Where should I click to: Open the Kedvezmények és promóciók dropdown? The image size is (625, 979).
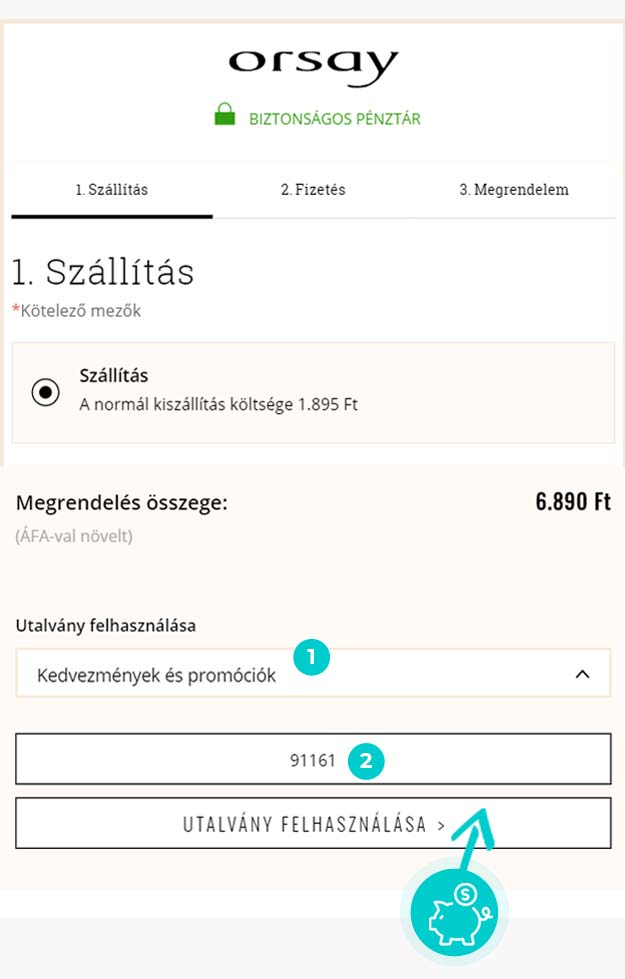point(313,673)
